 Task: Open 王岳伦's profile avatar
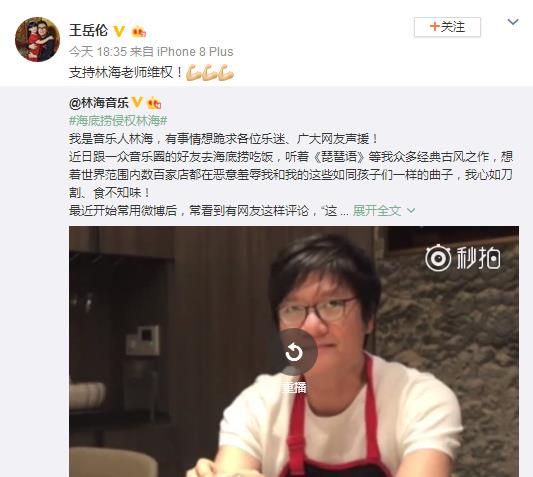coord(37,39)
